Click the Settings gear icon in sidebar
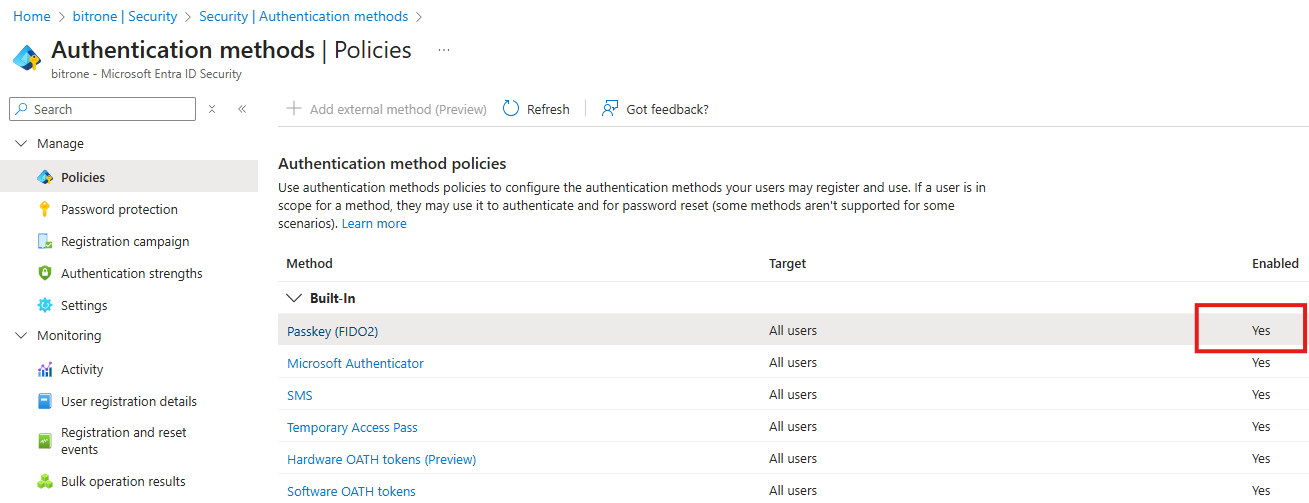The image size is (1309, 503). pyautogui.click(x=44, y=305)
